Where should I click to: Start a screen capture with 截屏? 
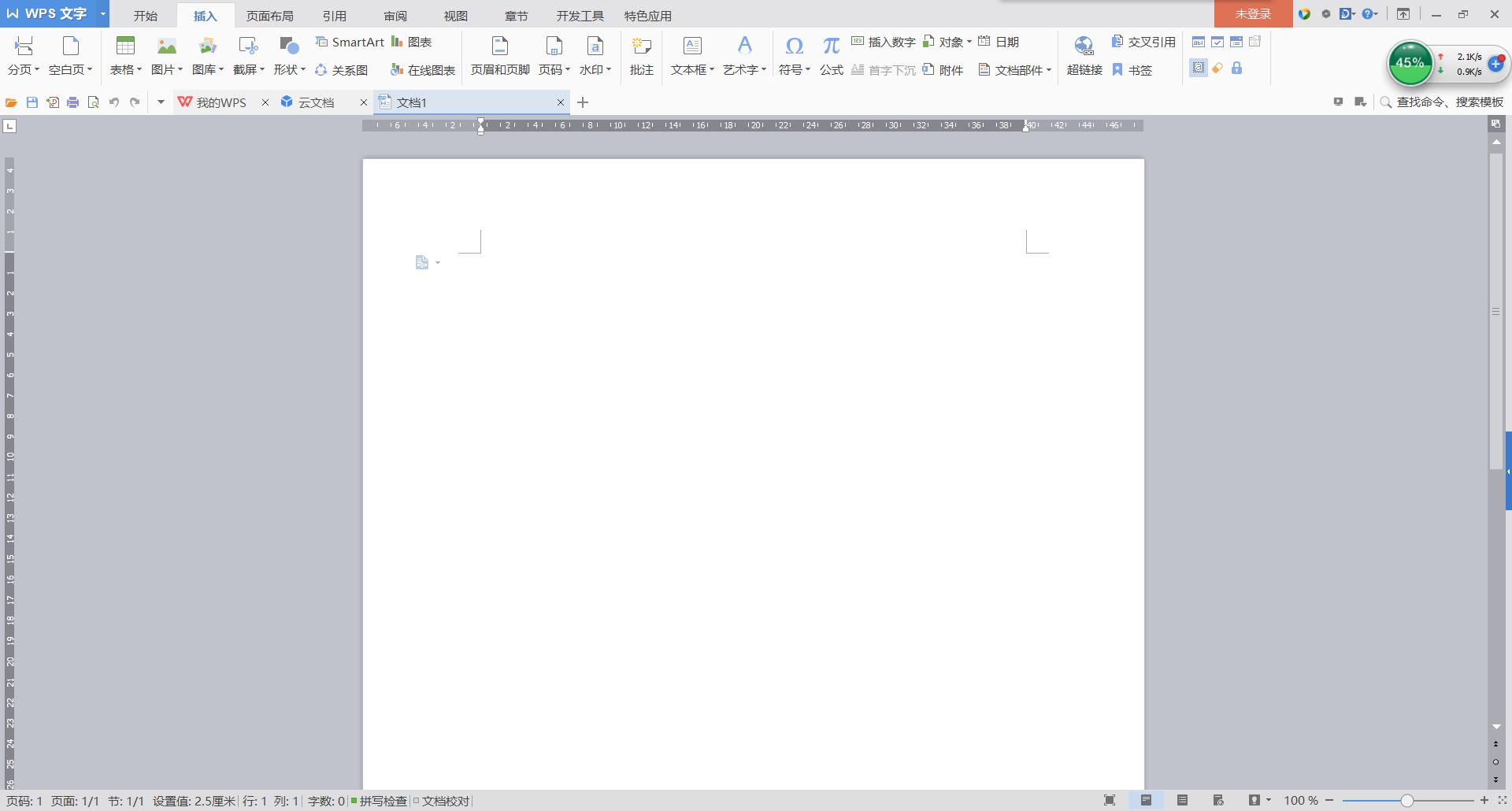click(x=248, y=46)
